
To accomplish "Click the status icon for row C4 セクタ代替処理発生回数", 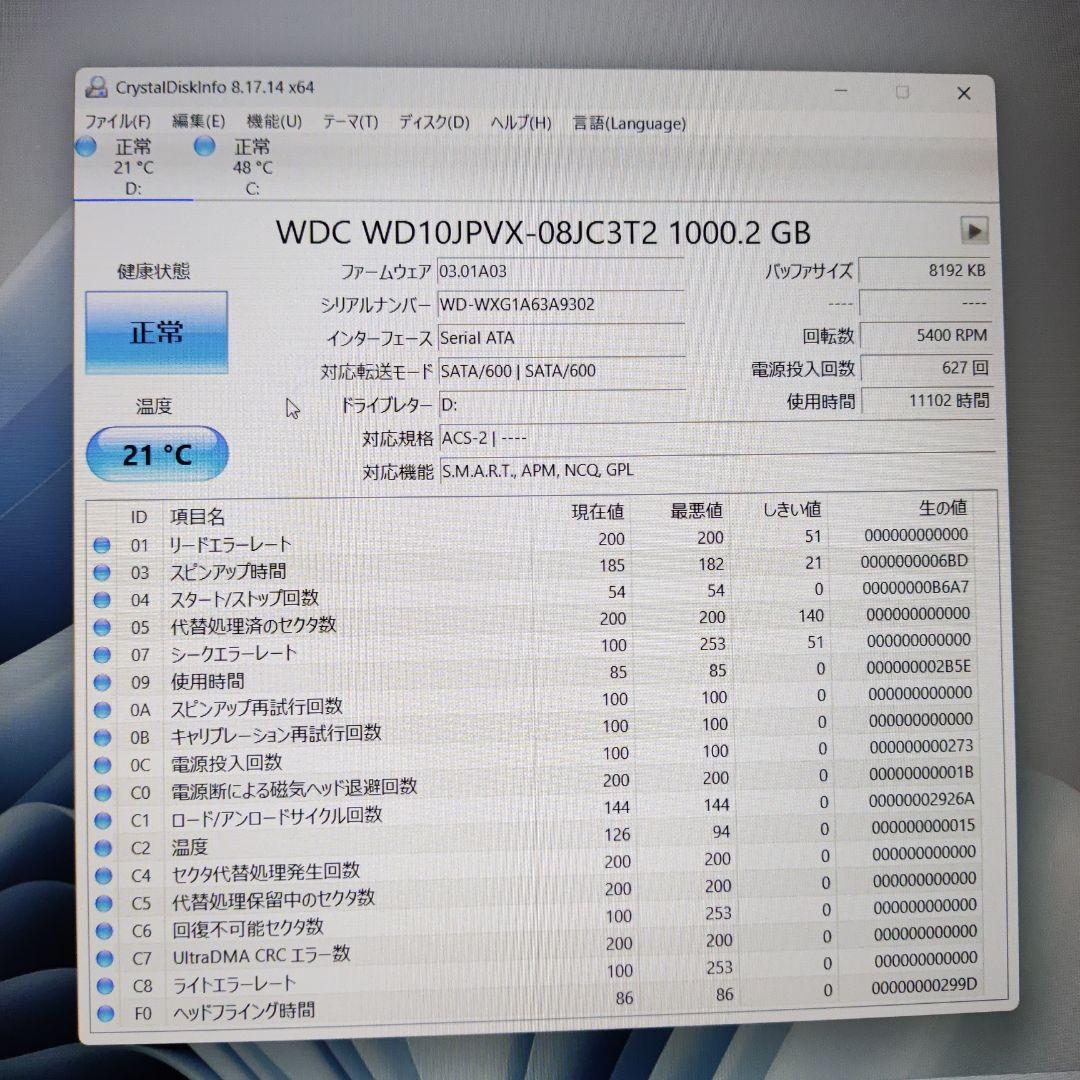I will pyautogui.click(x=104, y=875).
